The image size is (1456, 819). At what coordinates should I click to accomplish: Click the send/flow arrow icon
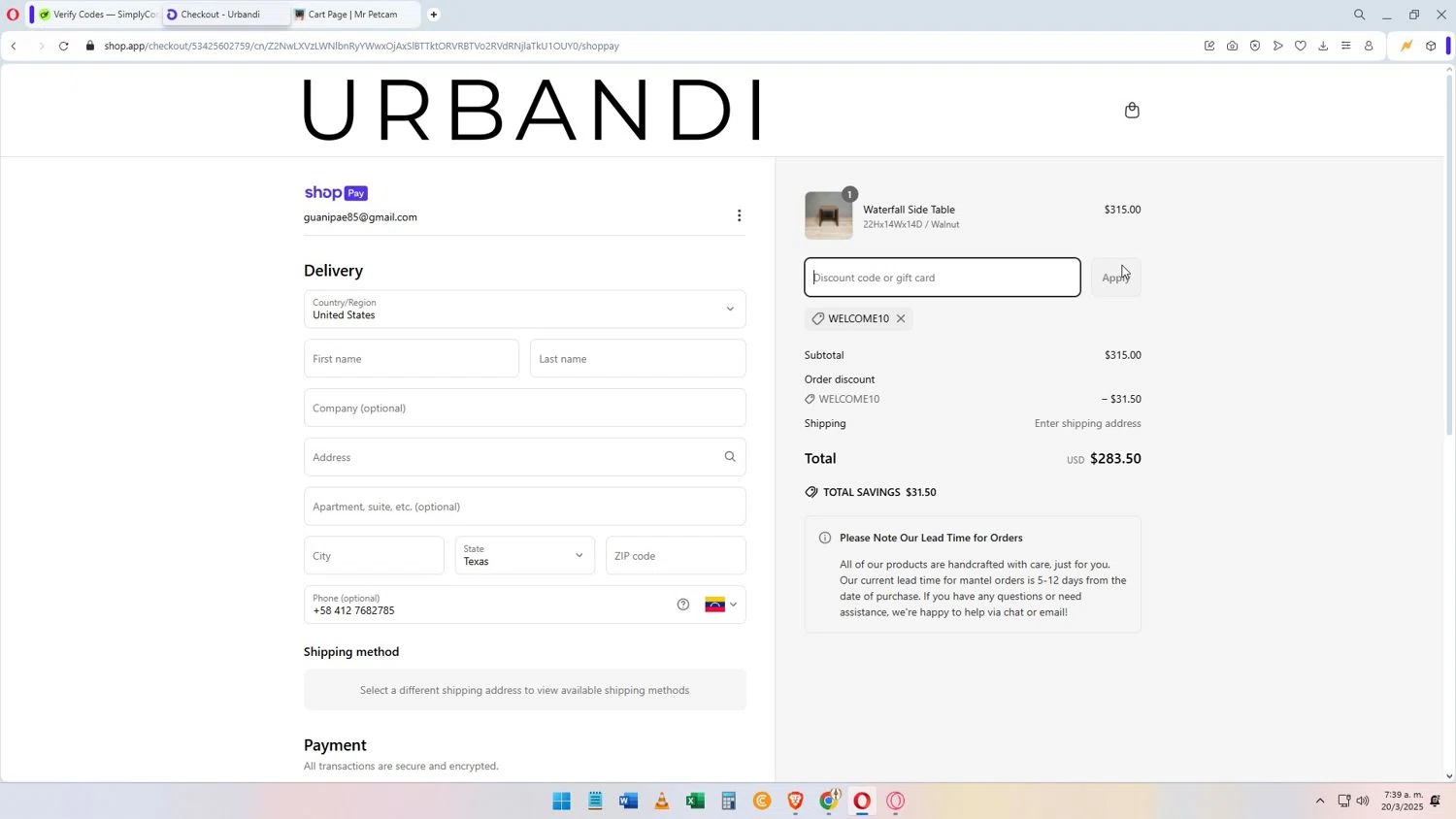(x=1277, y=46)
